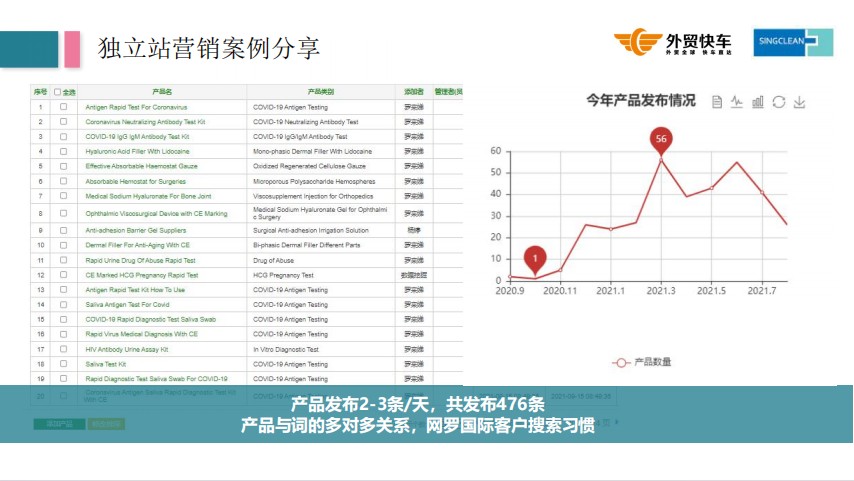Click the chart marker labeled 1
854x481 pixels.
(535, 260)
